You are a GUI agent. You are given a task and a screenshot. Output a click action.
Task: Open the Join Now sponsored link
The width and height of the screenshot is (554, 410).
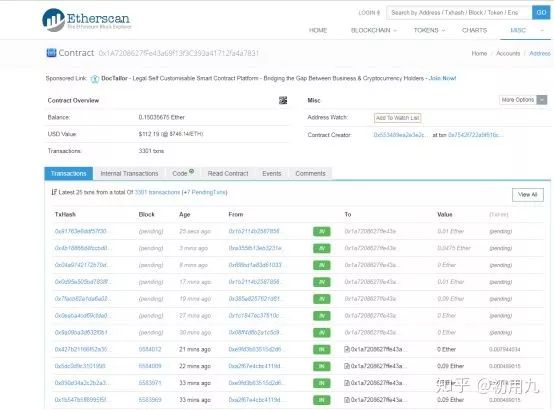pyautogui.click(x=442, y=78)
